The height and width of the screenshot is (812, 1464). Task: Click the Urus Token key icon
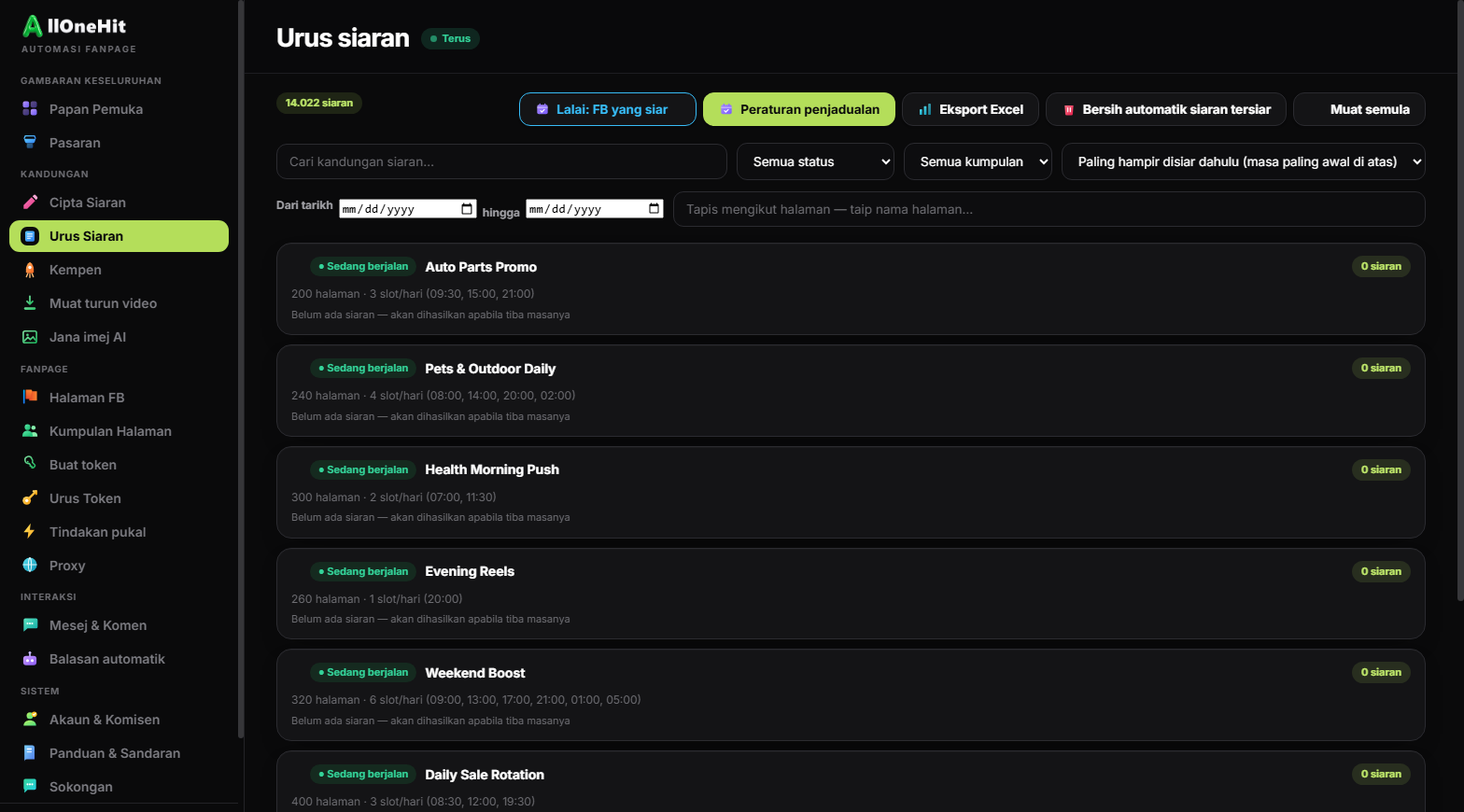pos(30,498)
